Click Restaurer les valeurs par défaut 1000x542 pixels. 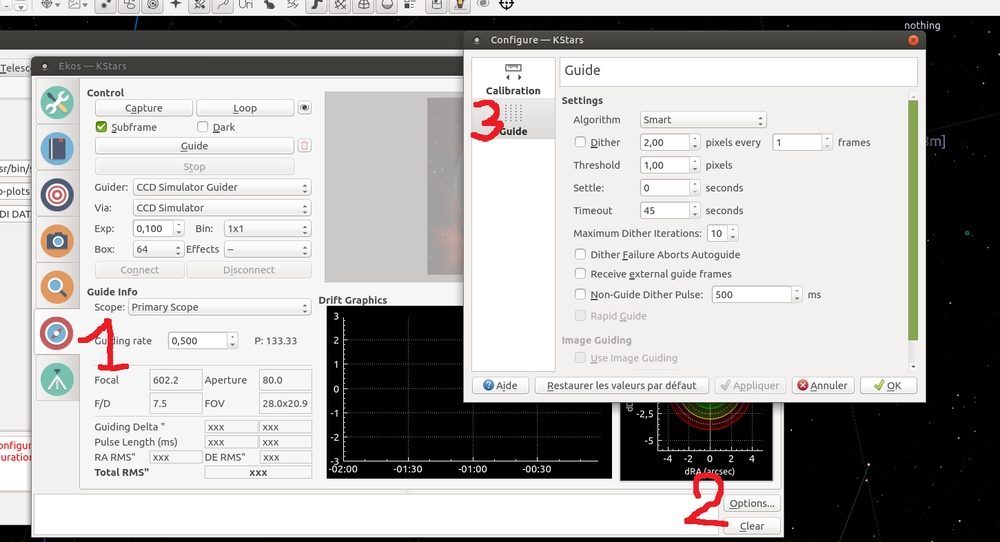click(x=621, y=385)
